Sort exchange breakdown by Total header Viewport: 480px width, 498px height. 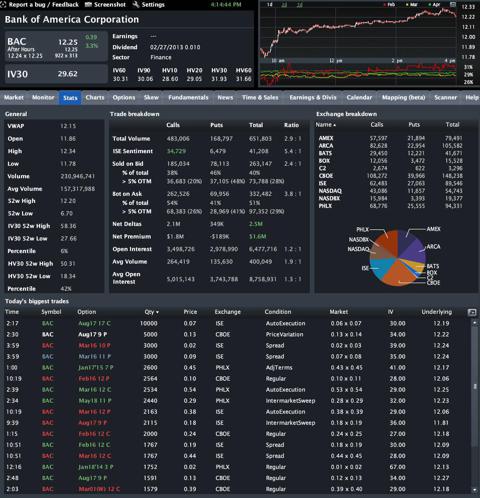453,125
